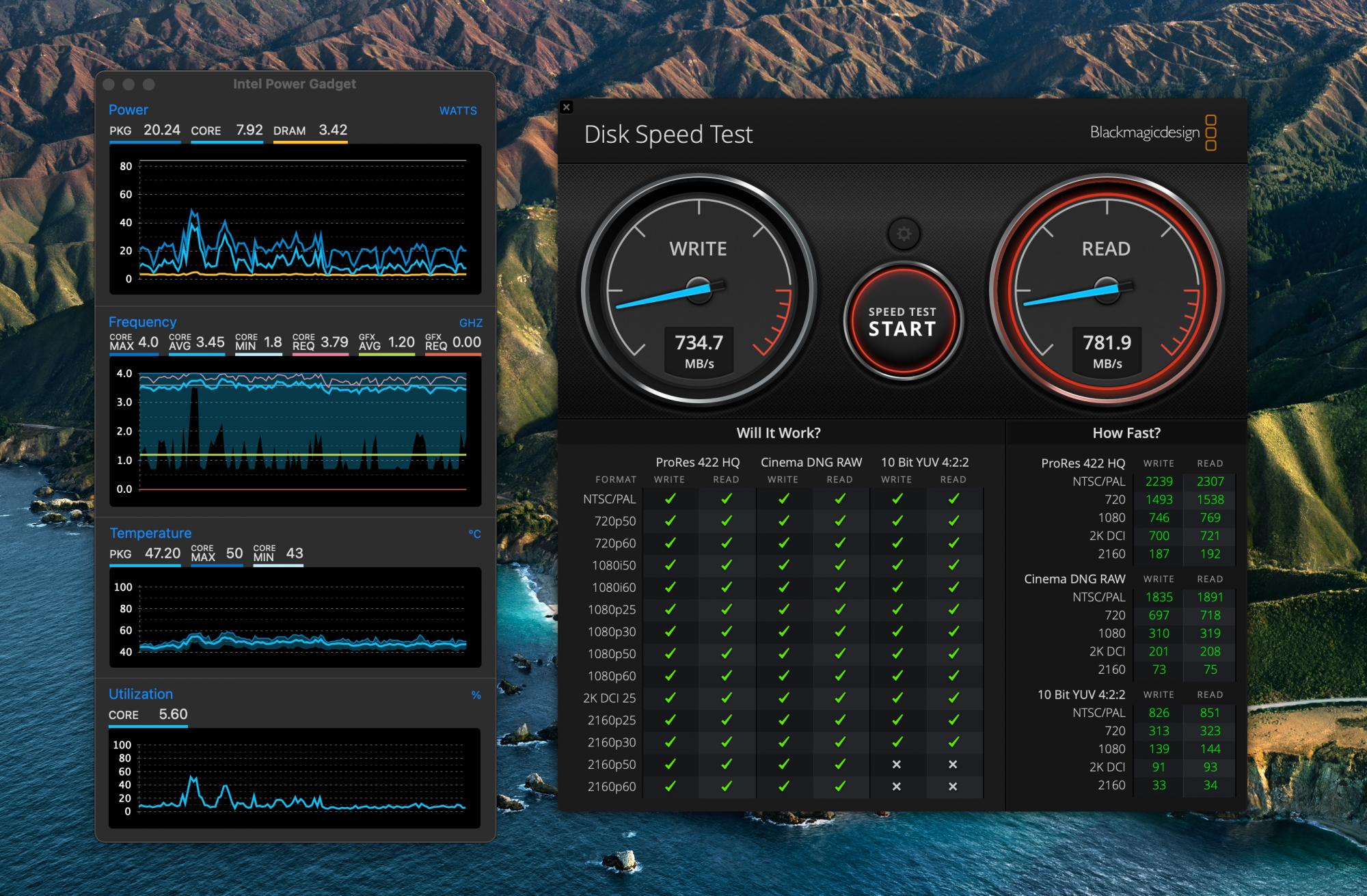Click the READ speed gauge
The width and height of the screenshot is (1367, 896).
pos(1107,290)
